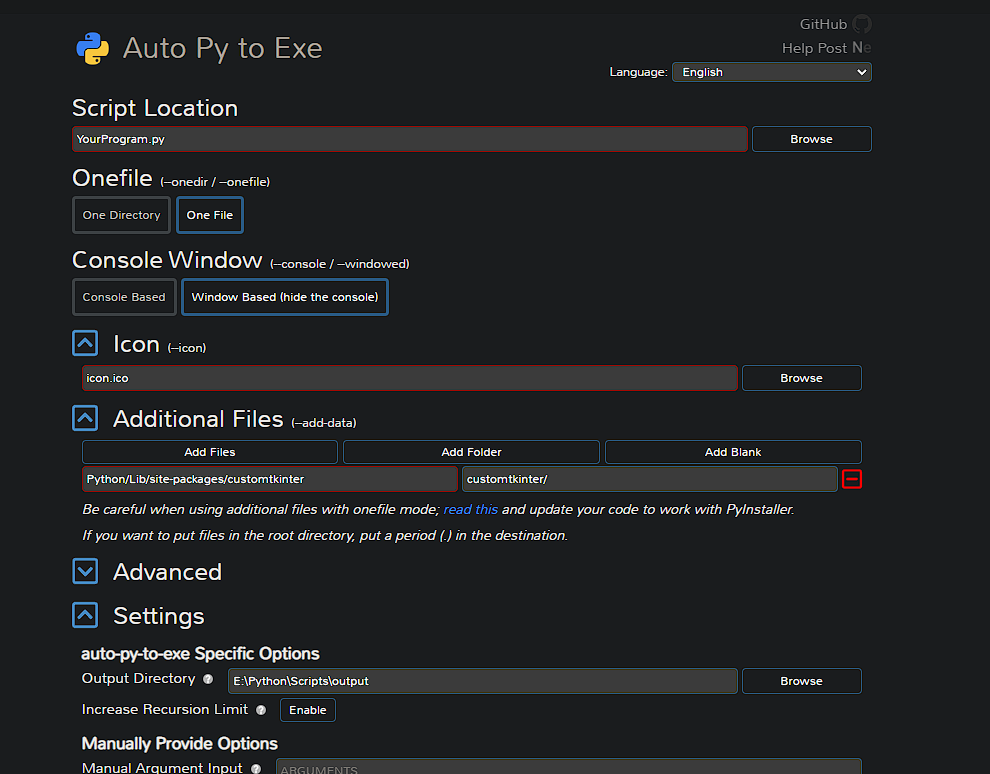Open the GitHub text link
Screen dimensions: 990x774
pyautogui.click(x=823, y=24)
